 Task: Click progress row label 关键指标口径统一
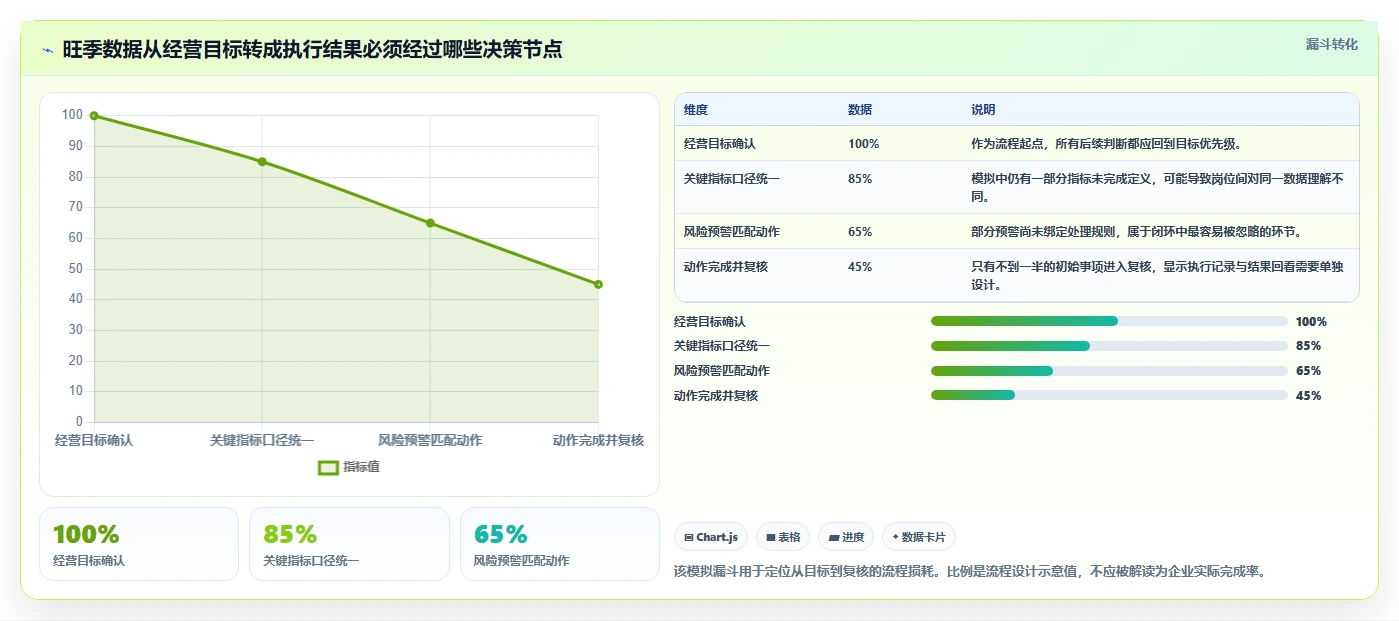point(722,346)
